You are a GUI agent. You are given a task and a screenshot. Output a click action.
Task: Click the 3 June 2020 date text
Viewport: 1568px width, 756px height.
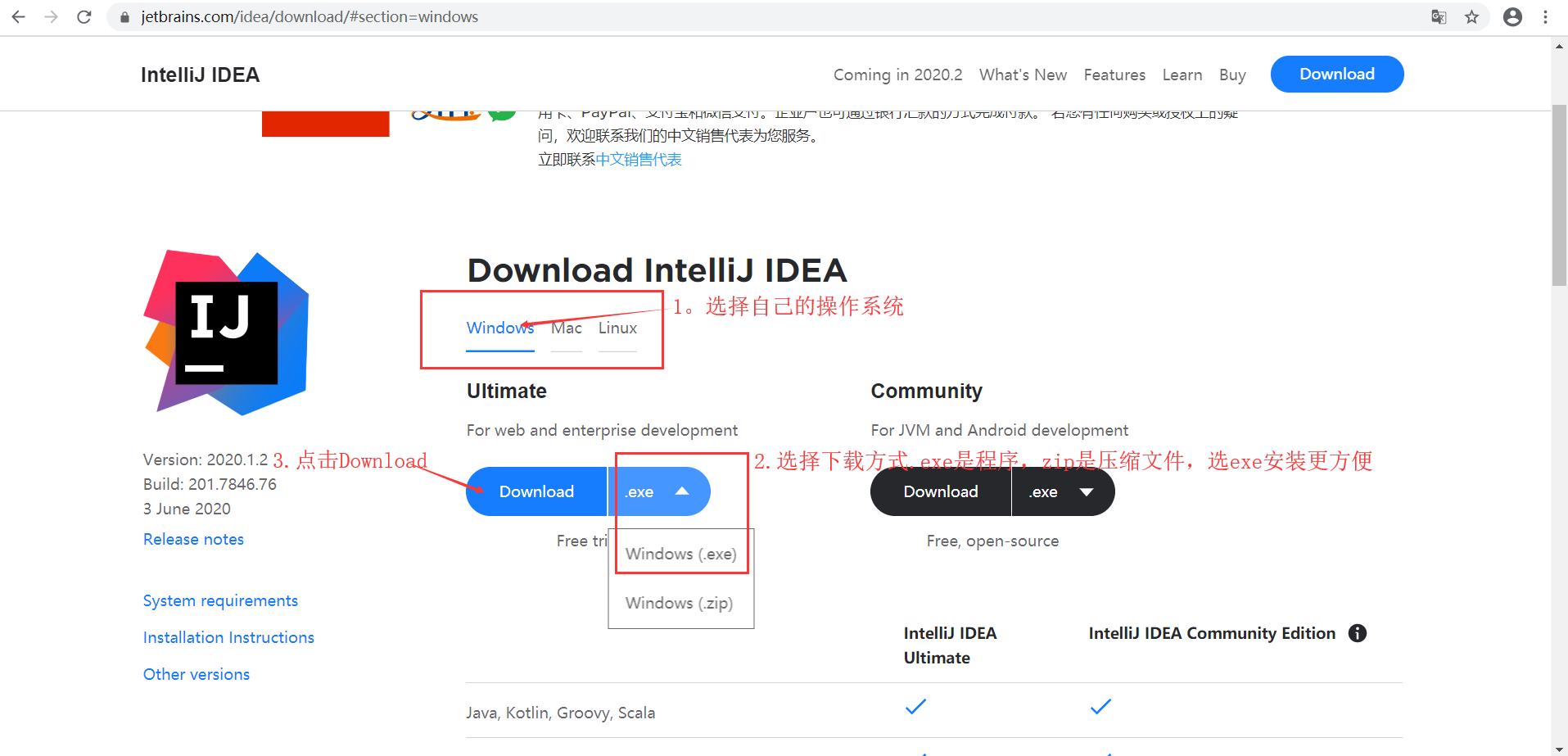[x=187, y=509]
